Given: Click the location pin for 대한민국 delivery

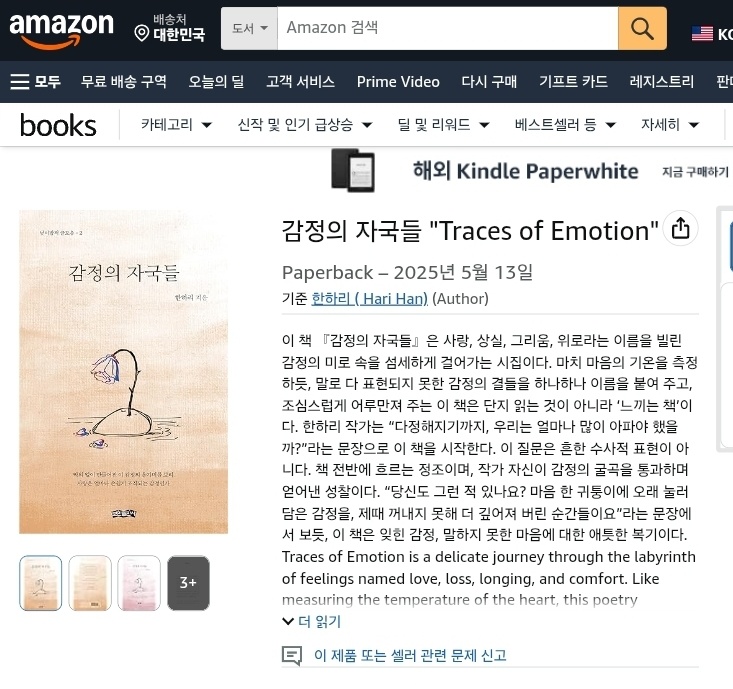Looking at the screenshot, I should (141, 33).
